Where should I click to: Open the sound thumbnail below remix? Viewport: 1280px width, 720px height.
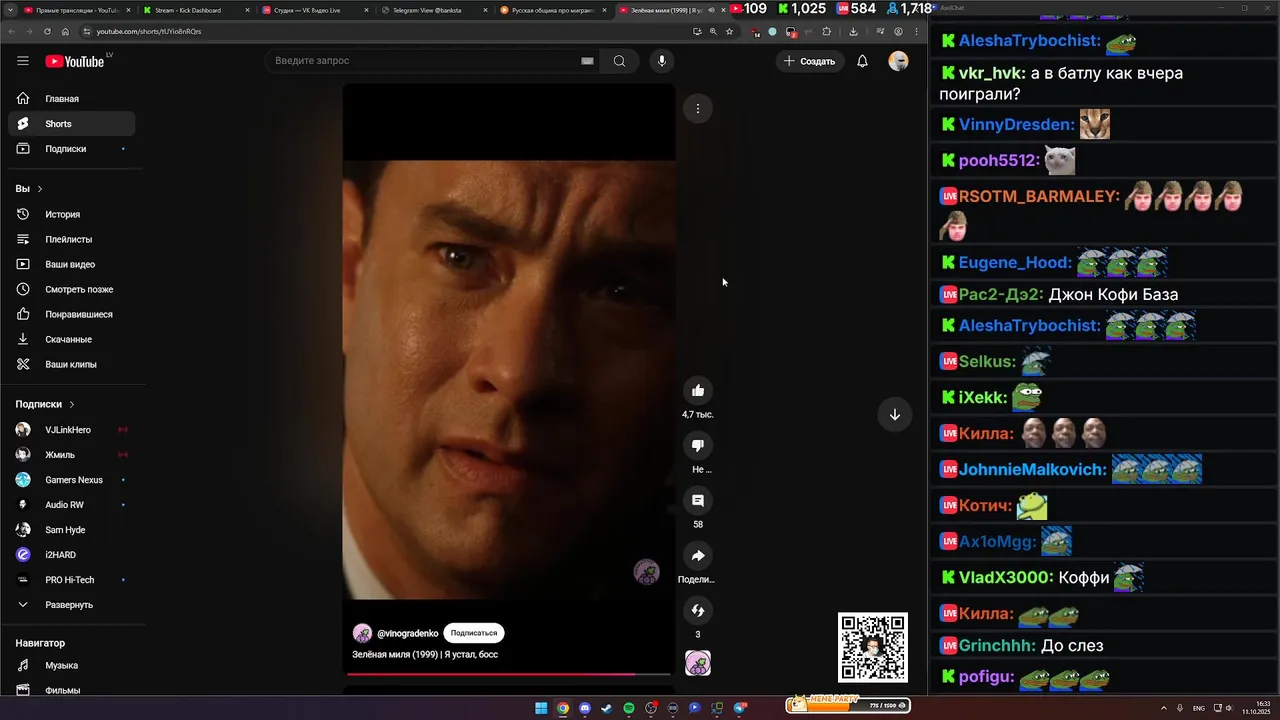[698, 663]
